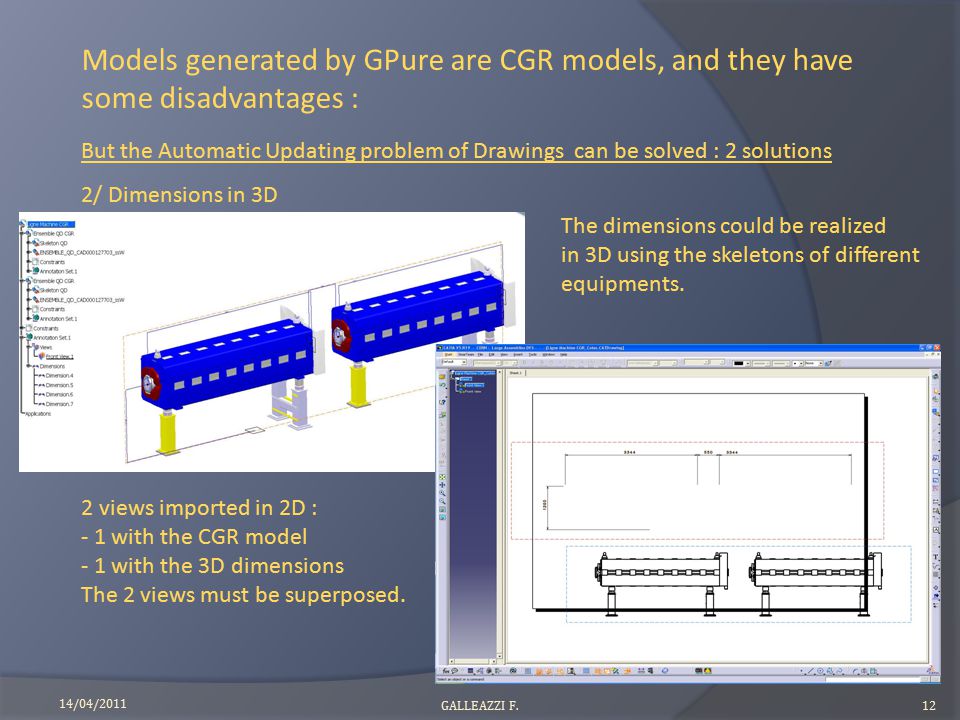Click the tree panel vertical scrollbar

(x=500, y=514)
